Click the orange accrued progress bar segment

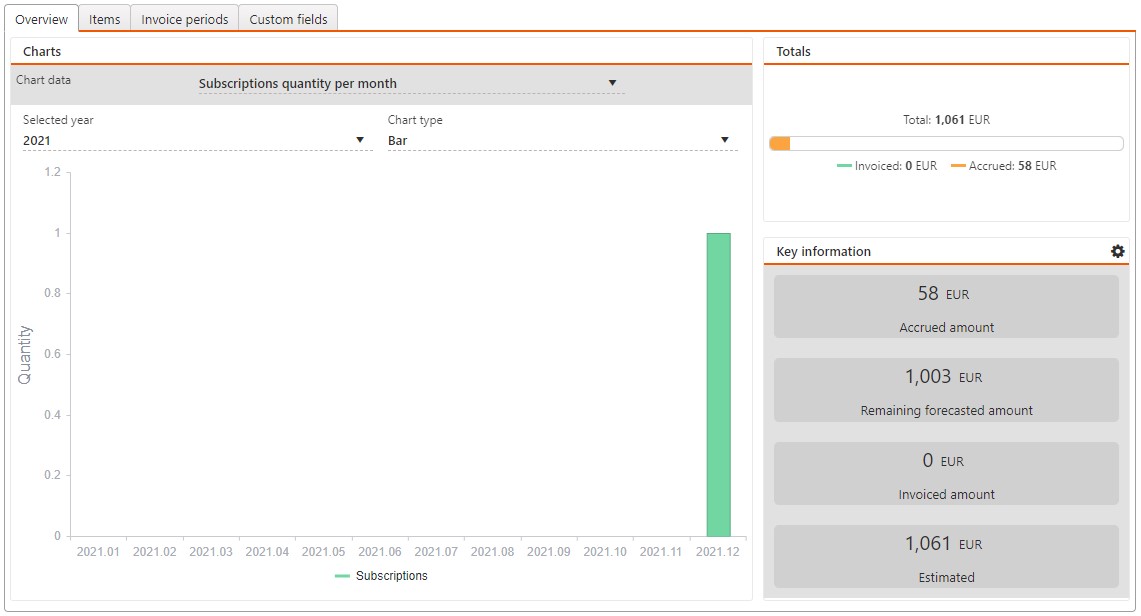click(780, 144)
